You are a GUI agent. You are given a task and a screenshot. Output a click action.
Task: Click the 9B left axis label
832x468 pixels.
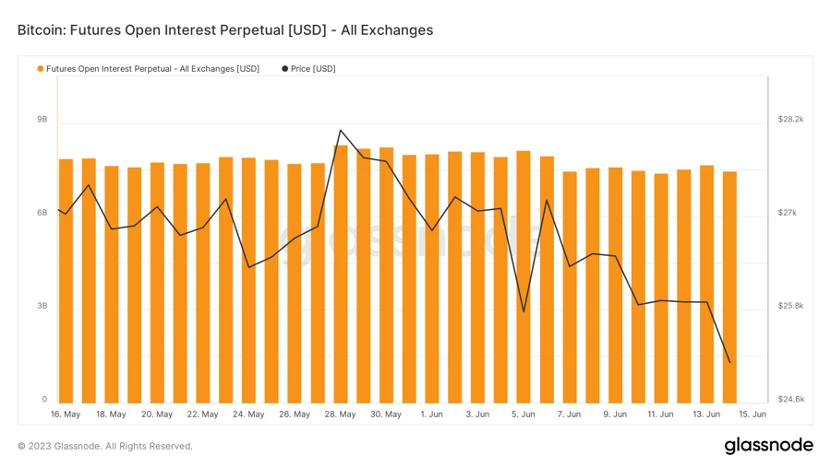pyautogui.click(x=42, y=119)
